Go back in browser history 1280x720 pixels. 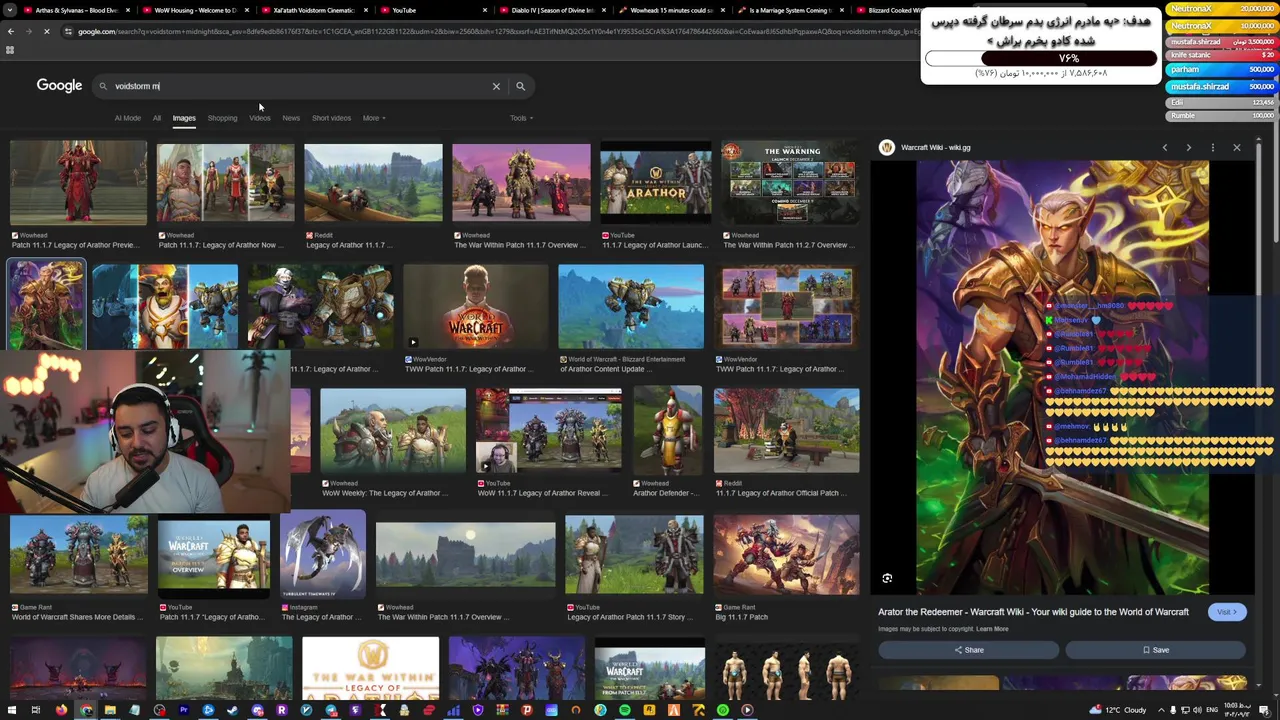click(10, 31)
